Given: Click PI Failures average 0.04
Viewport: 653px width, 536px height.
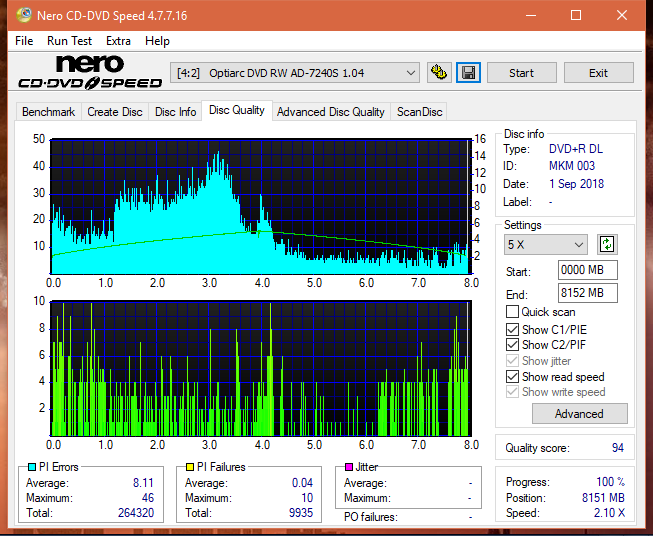Looking at the screenshot, I should (x=302, y=483).
